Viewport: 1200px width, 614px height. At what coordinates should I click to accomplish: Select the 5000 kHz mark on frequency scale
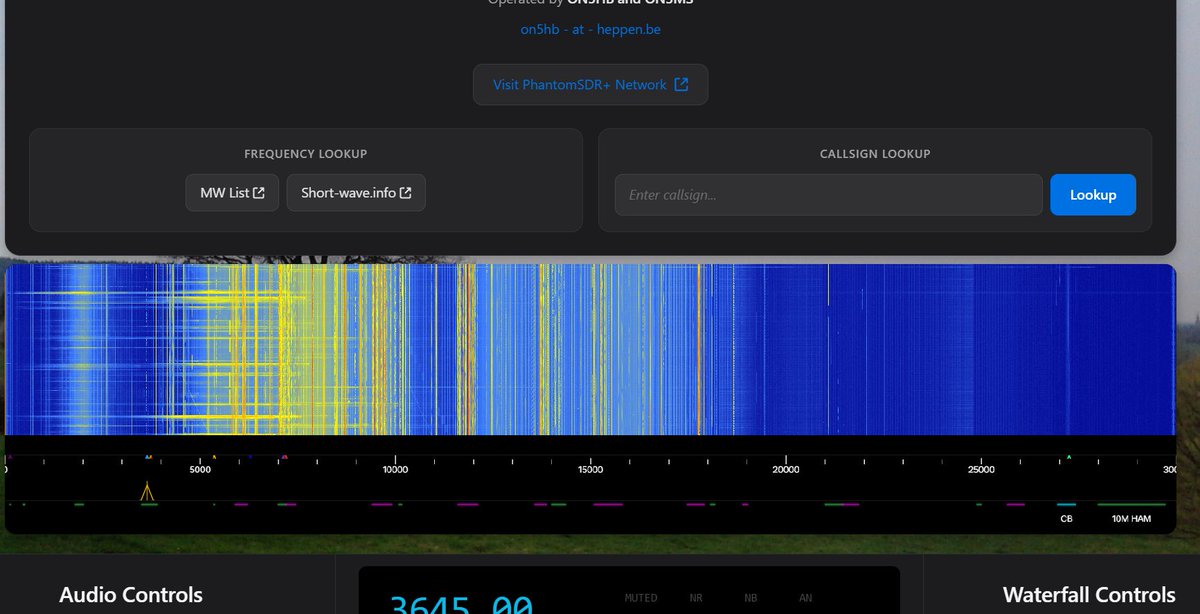coord(200,470)
